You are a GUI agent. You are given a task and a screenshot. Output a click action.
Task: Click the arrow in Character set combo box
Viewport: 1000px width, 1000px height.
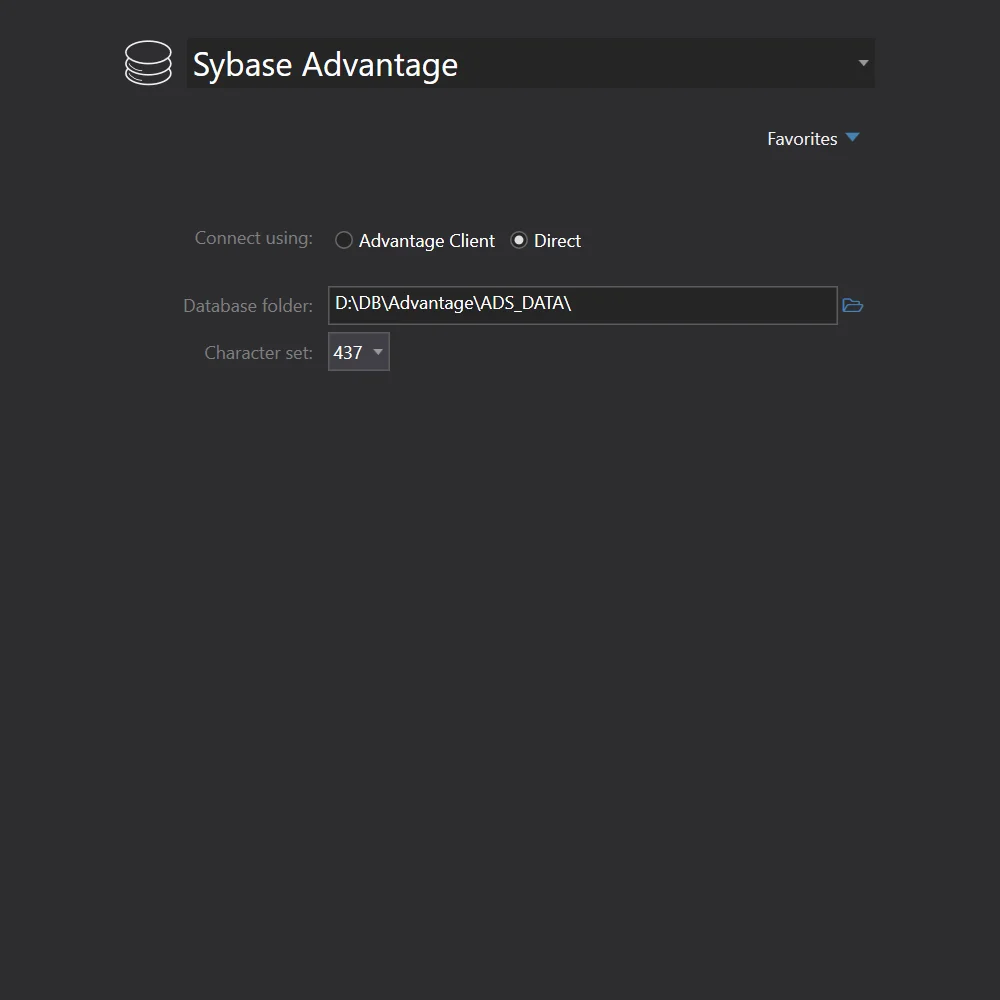[377, 352]
